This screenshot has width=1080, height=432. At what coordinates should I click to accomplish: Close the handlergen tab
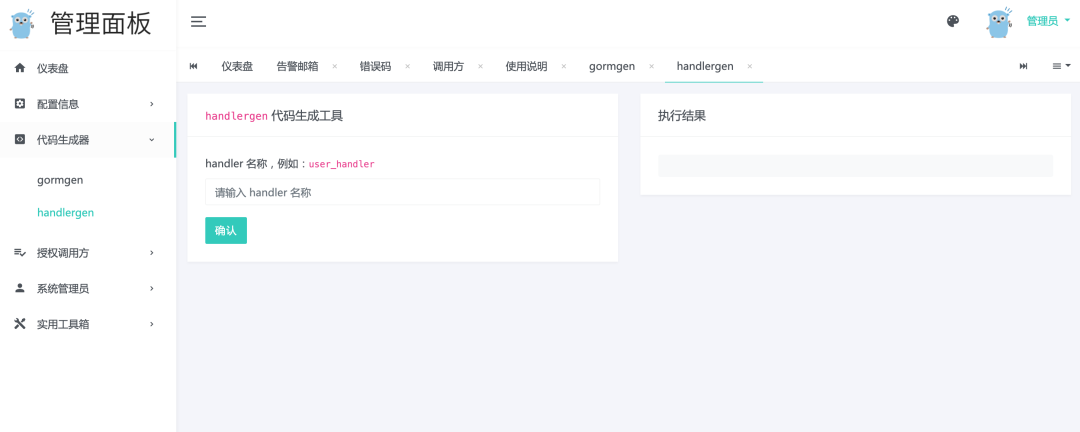pos(750,66)
